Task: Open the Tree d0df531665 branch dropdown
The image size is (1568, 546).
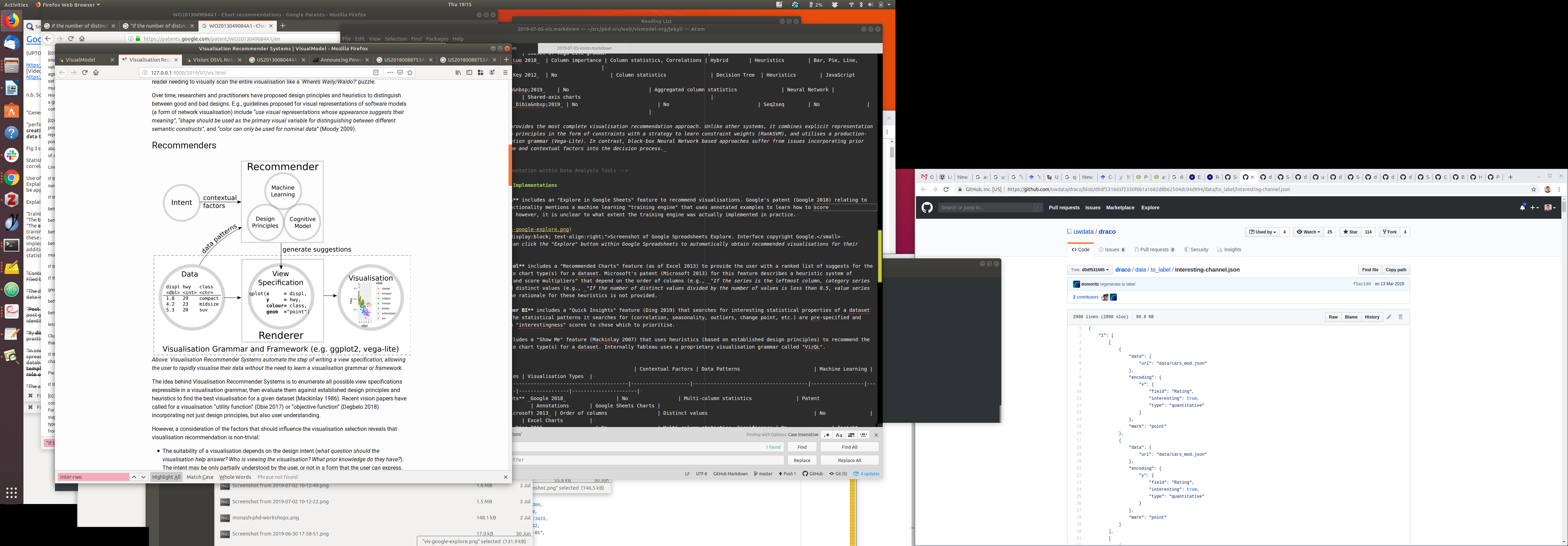Action: point(1090,269)
